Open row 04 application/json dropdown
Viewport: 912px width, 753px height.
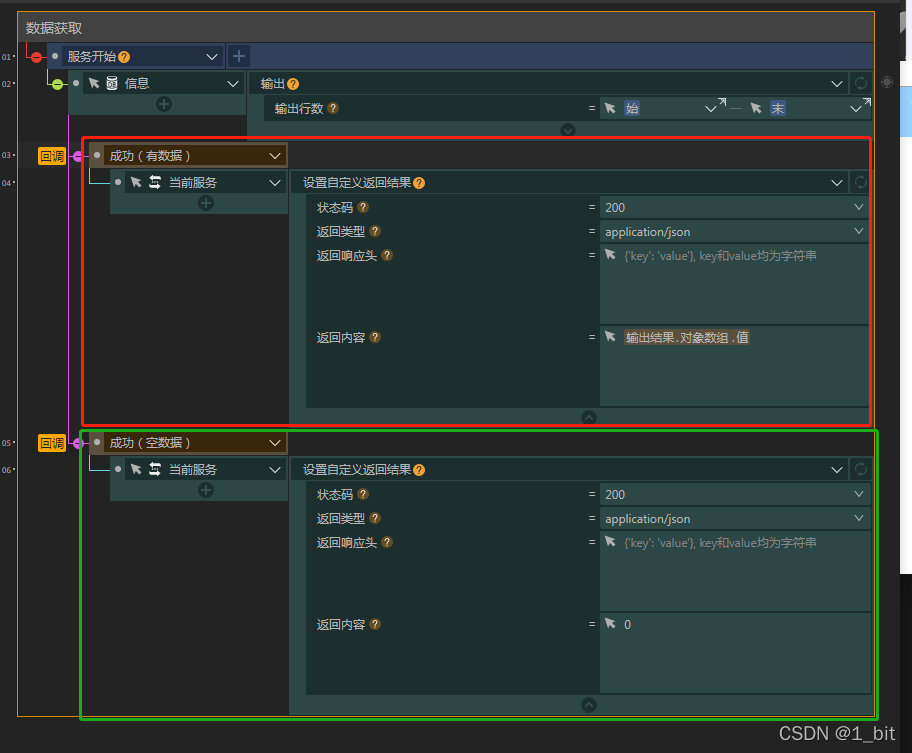(x=858, y=231)
